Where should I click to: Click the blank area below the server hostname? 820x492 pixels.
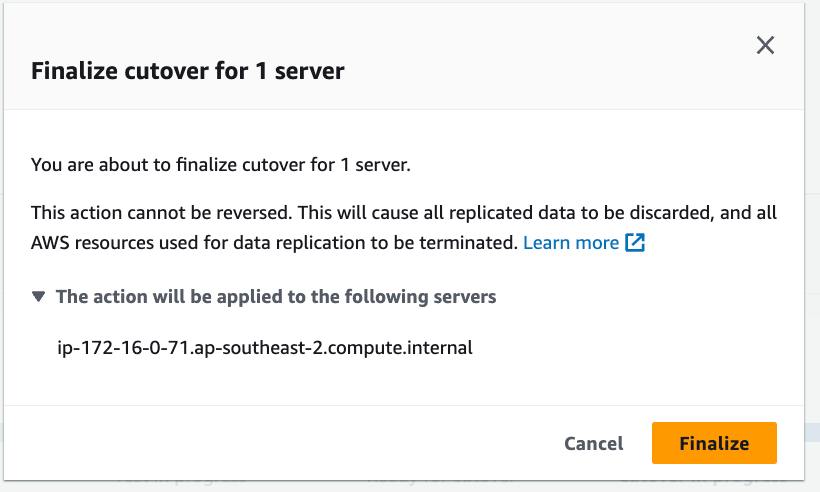point(300,382)
